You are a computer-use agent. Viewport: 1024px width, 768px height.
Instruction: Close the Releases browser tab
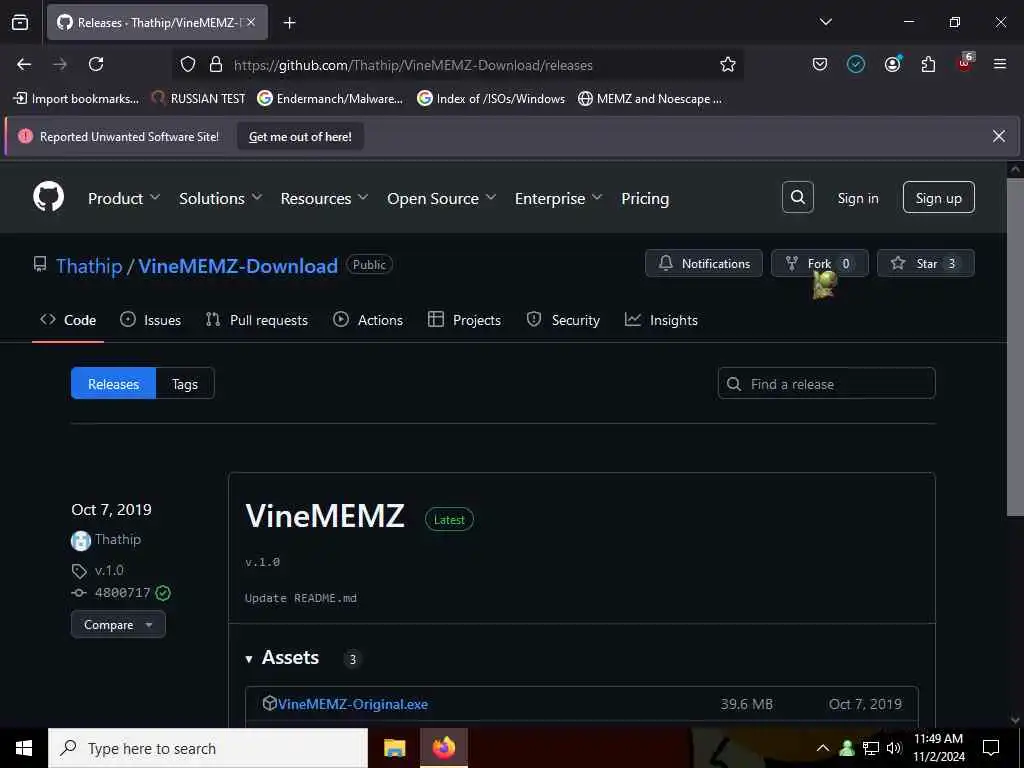click(251, 22)
